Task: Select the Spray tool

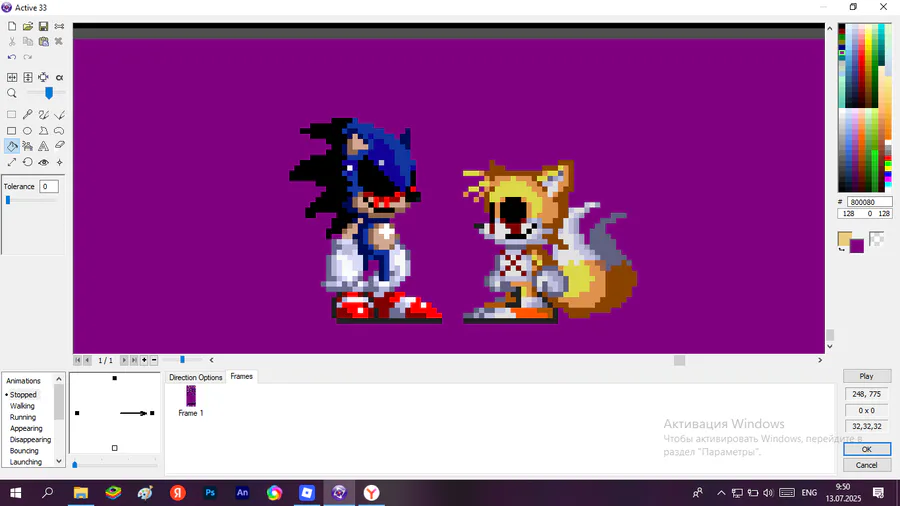Action: coord(28,146)
